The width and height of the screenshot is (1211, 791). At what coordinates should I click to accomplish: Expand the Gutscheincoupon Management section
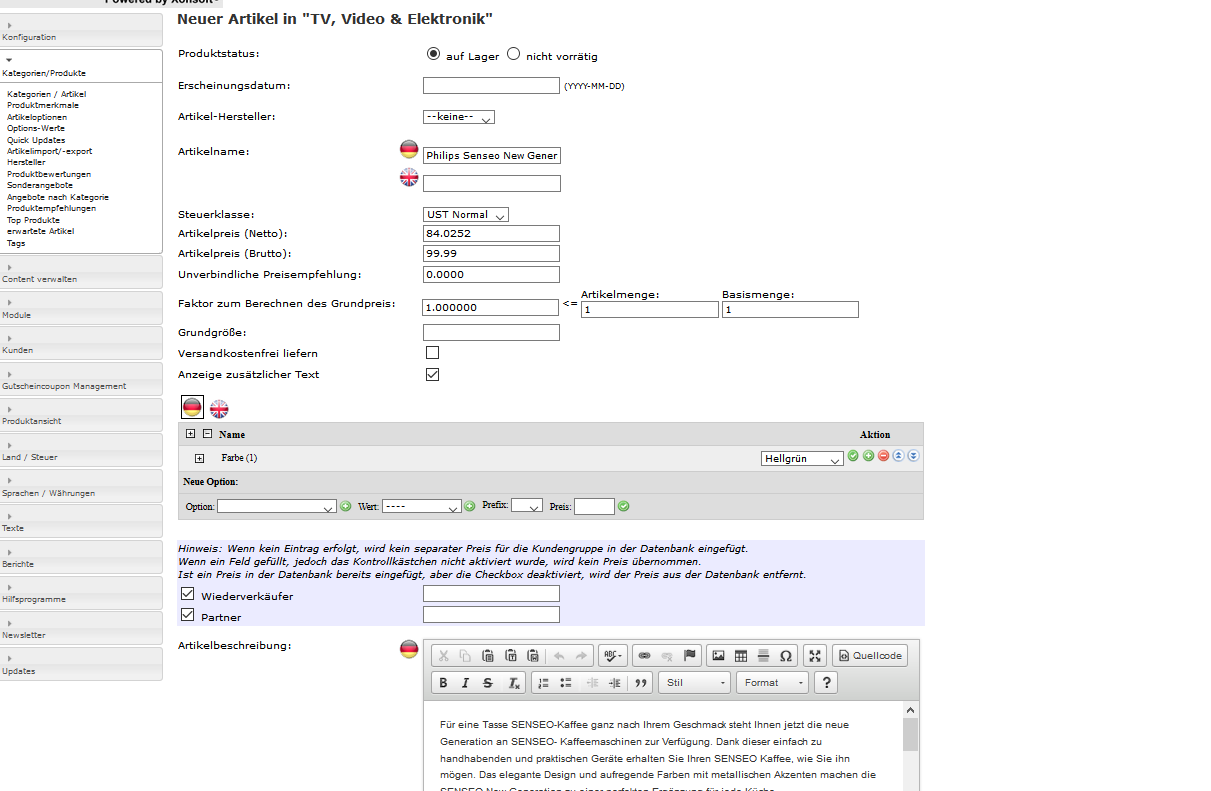[x=81, y=379]
